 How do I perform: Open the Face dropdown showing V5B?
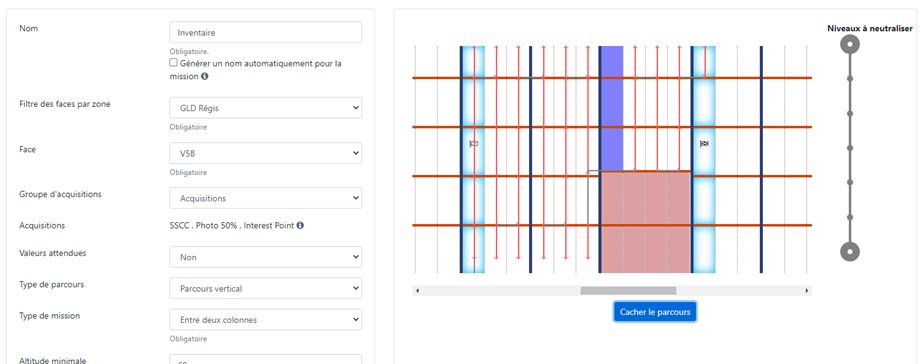tap(265, 153)
